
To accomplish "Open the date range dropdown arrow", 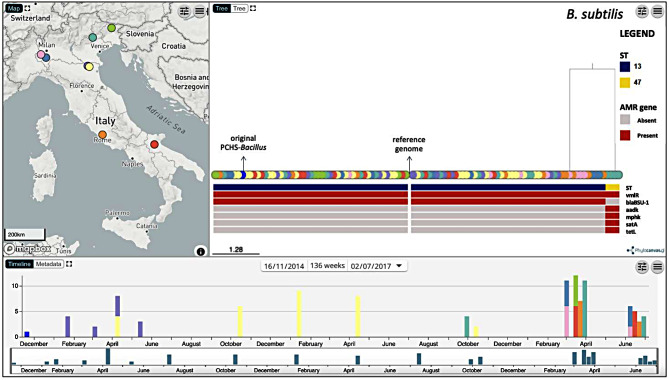I will [x=399, y=266].
